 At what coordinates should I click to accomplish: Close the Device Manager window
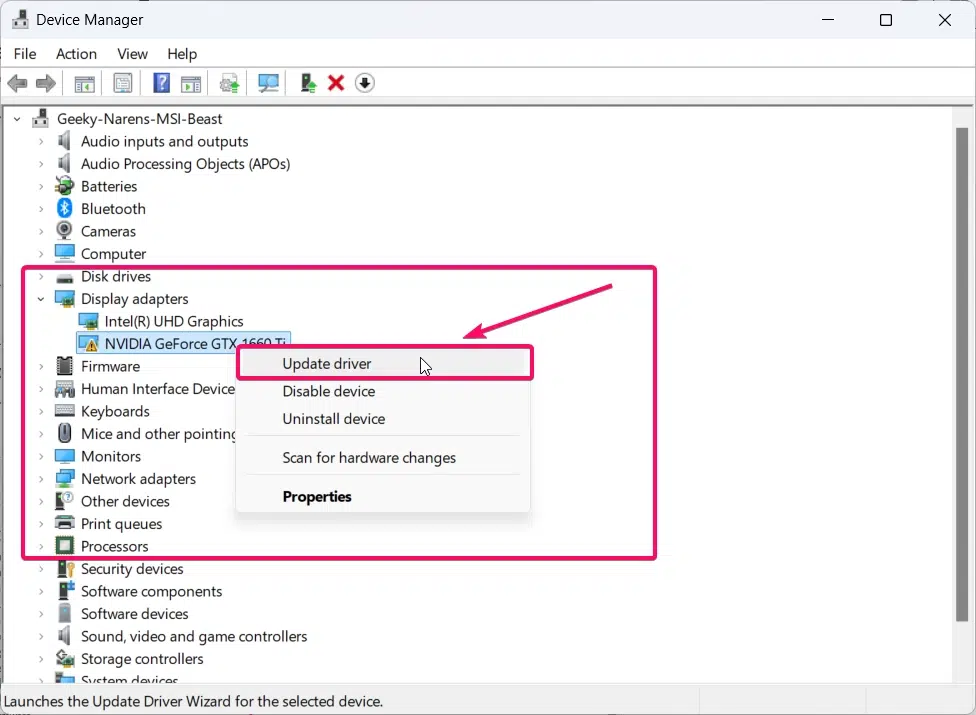coord(944,20)
